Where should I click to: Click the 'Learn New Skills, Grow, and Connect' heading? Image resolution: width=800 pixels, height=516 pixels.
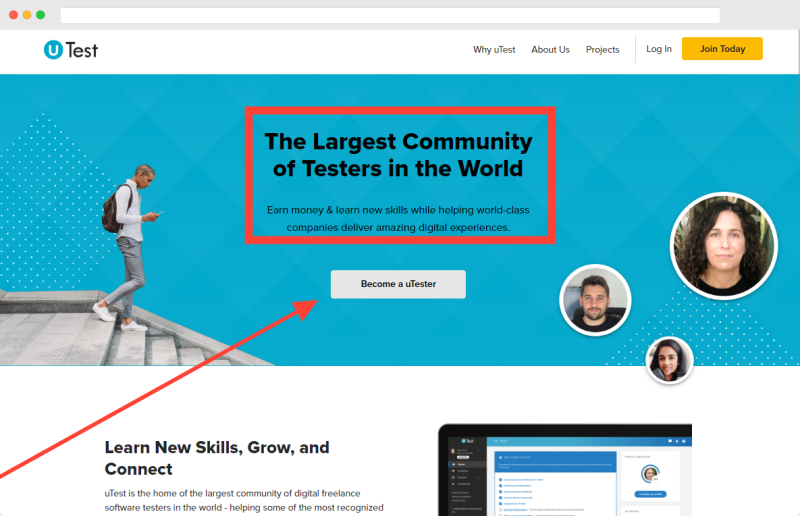click(x=217, y=458)
